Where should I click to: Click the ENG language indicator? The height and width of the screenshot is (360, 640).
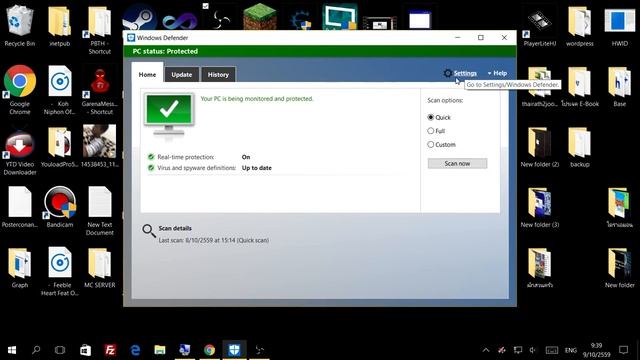point(571,350)
